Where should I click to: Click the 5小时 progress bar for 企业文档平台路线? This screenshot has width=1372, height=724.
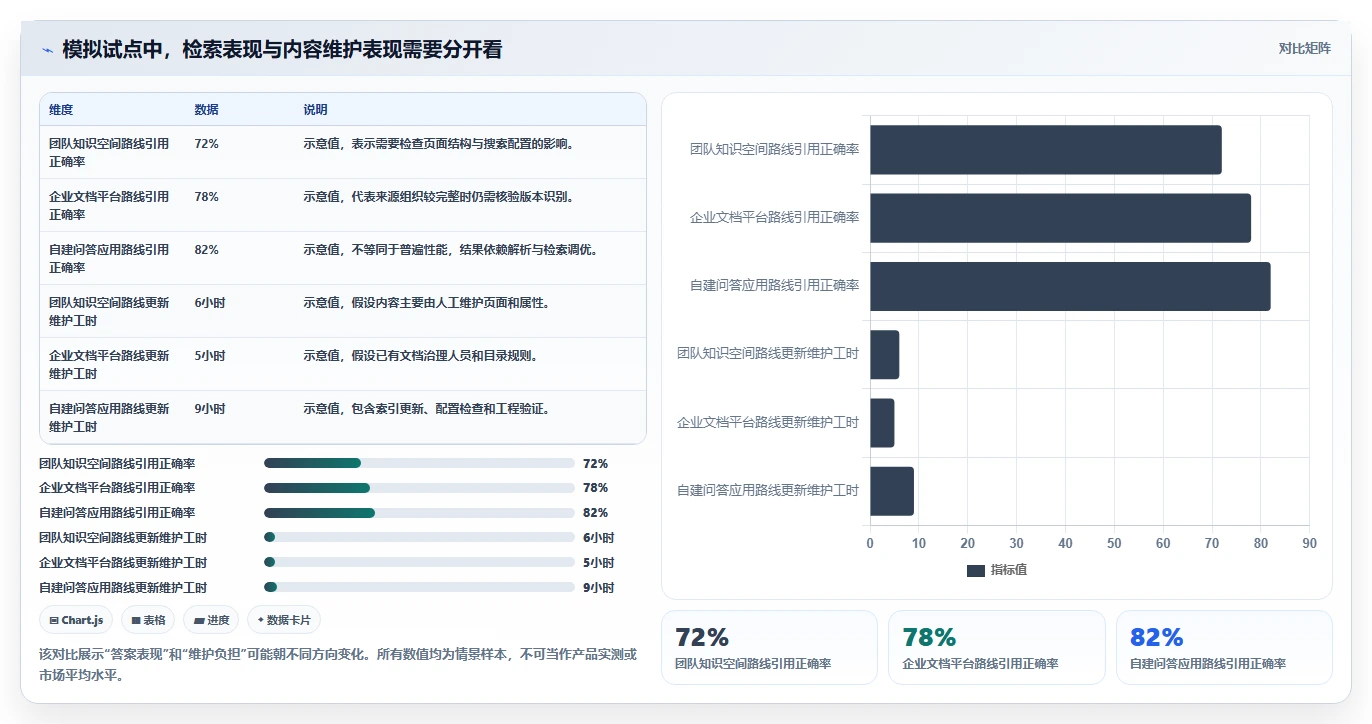coord(419,563)
